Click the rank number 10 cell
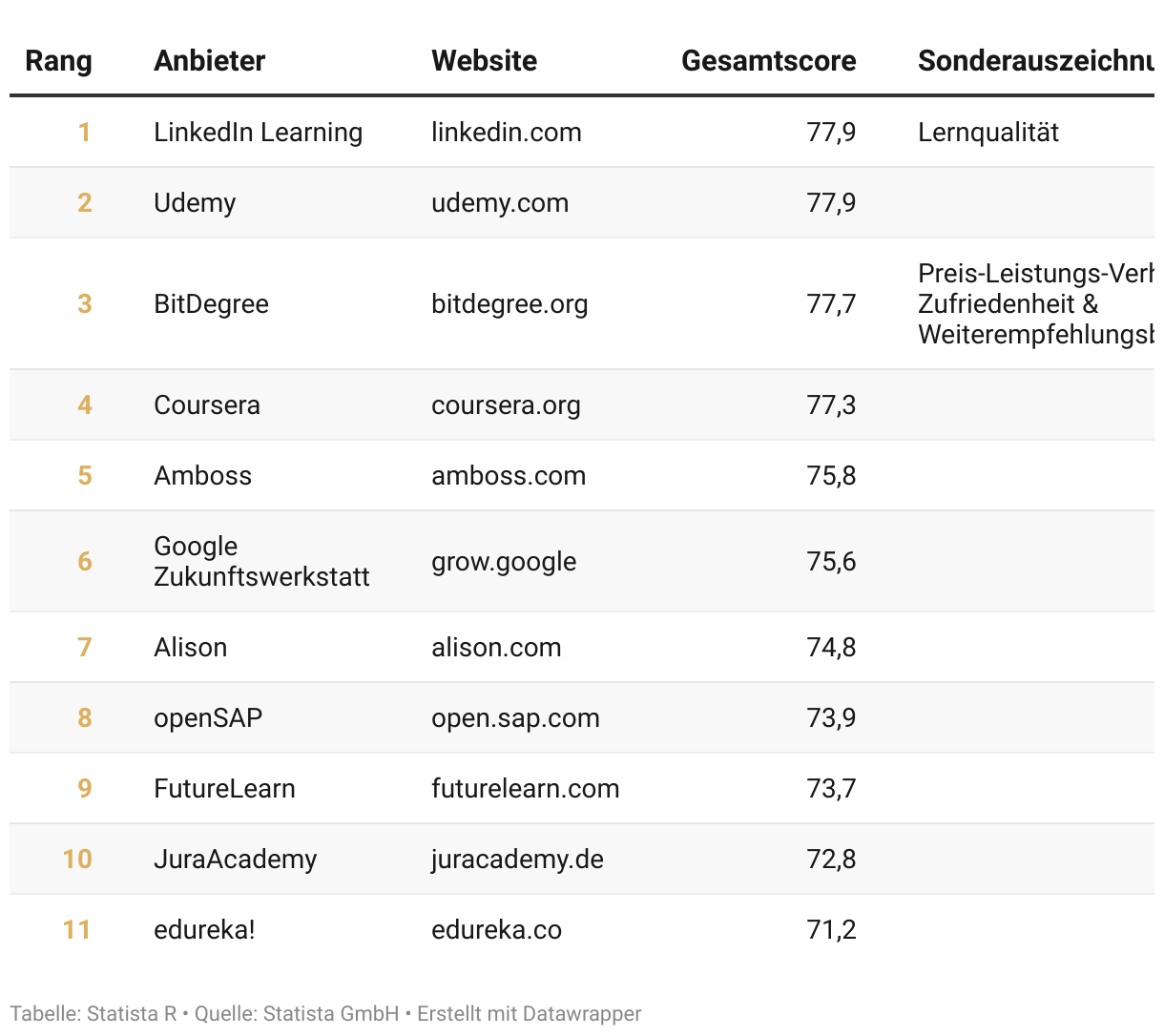Screen dimensions: 1164x1036 tap(77, 860)
